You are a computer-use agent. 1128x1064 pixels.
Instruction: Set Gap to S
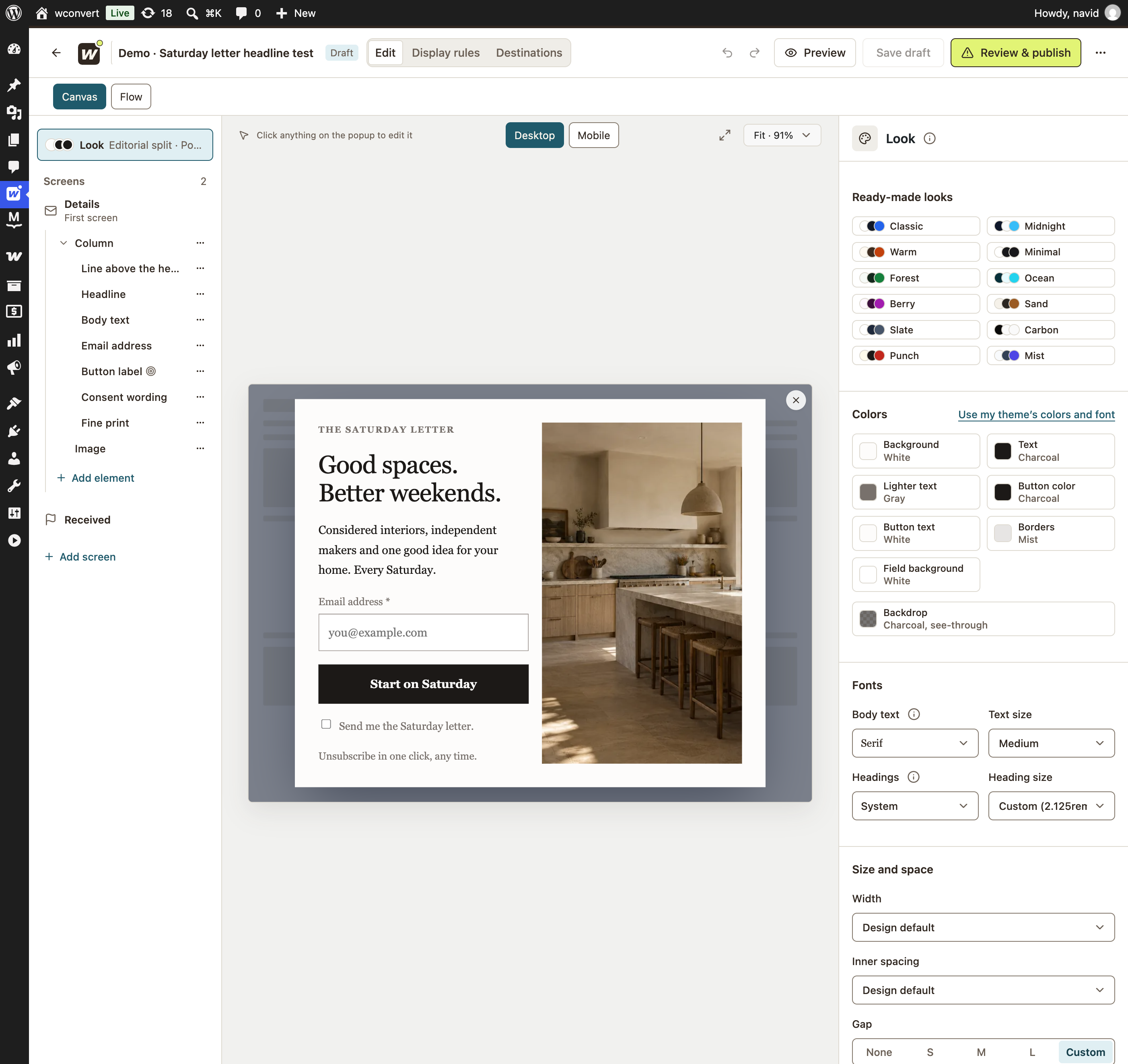point(930,1052)
